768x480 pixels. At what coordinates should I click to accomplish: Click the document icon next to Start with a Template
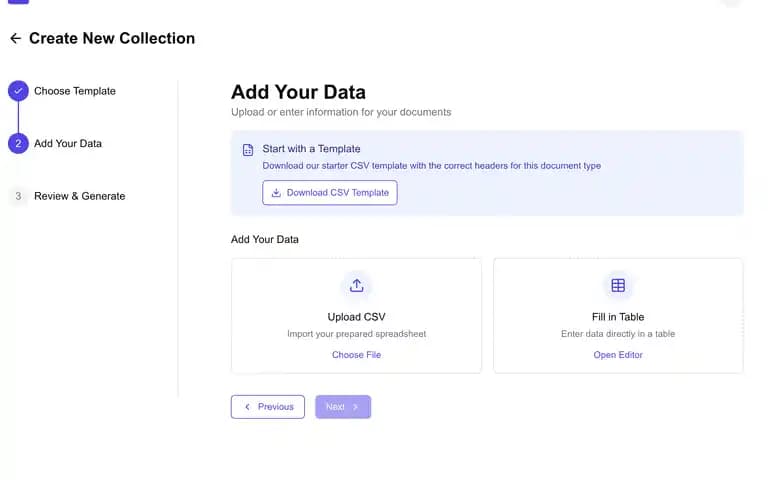(x=248, y=150)
